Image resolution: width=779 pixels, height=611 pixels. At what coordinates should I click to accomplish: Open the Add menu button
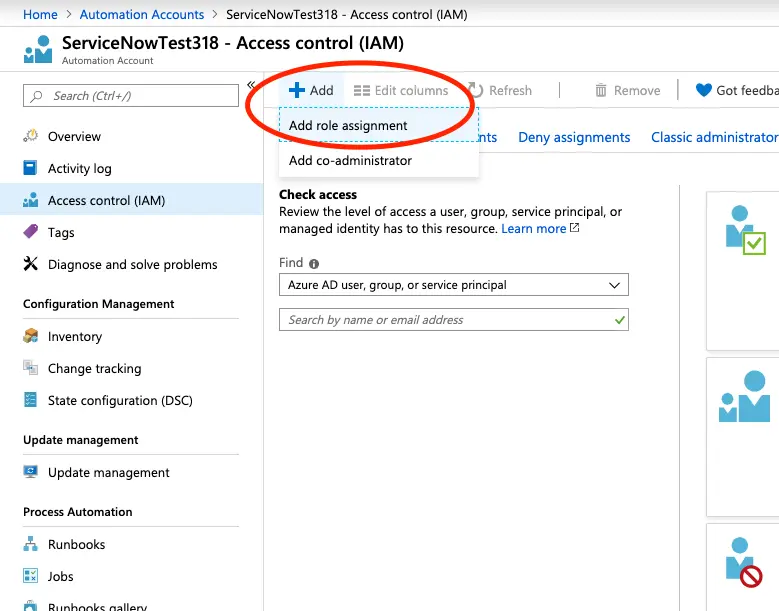[x=311, y=90]
